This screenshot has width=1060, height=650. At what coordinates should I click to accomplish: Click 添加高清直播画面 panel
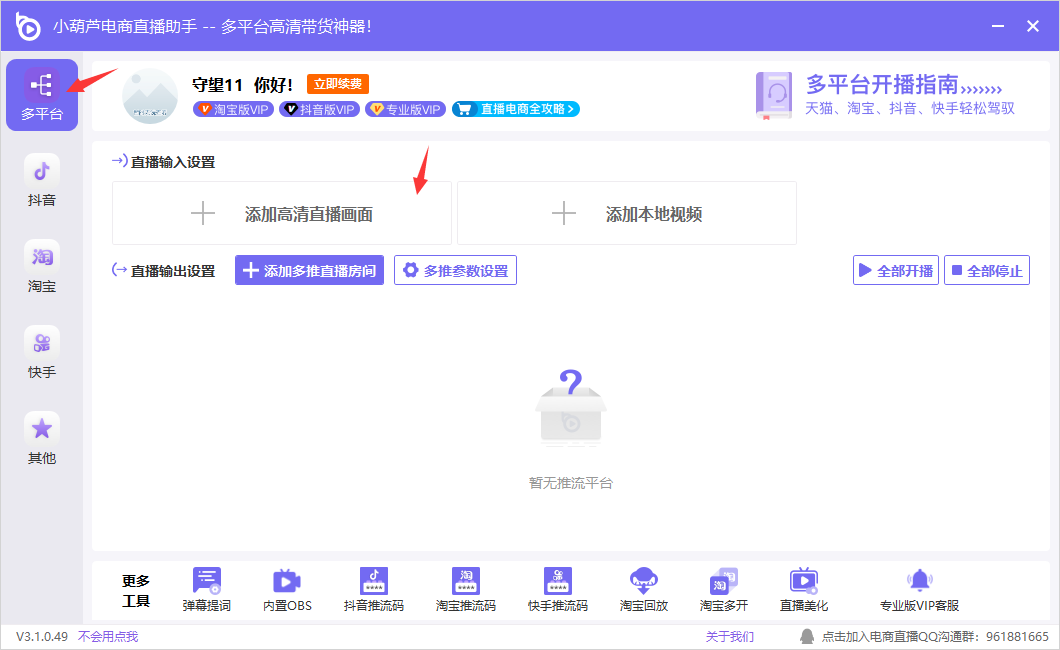(282, 214)
